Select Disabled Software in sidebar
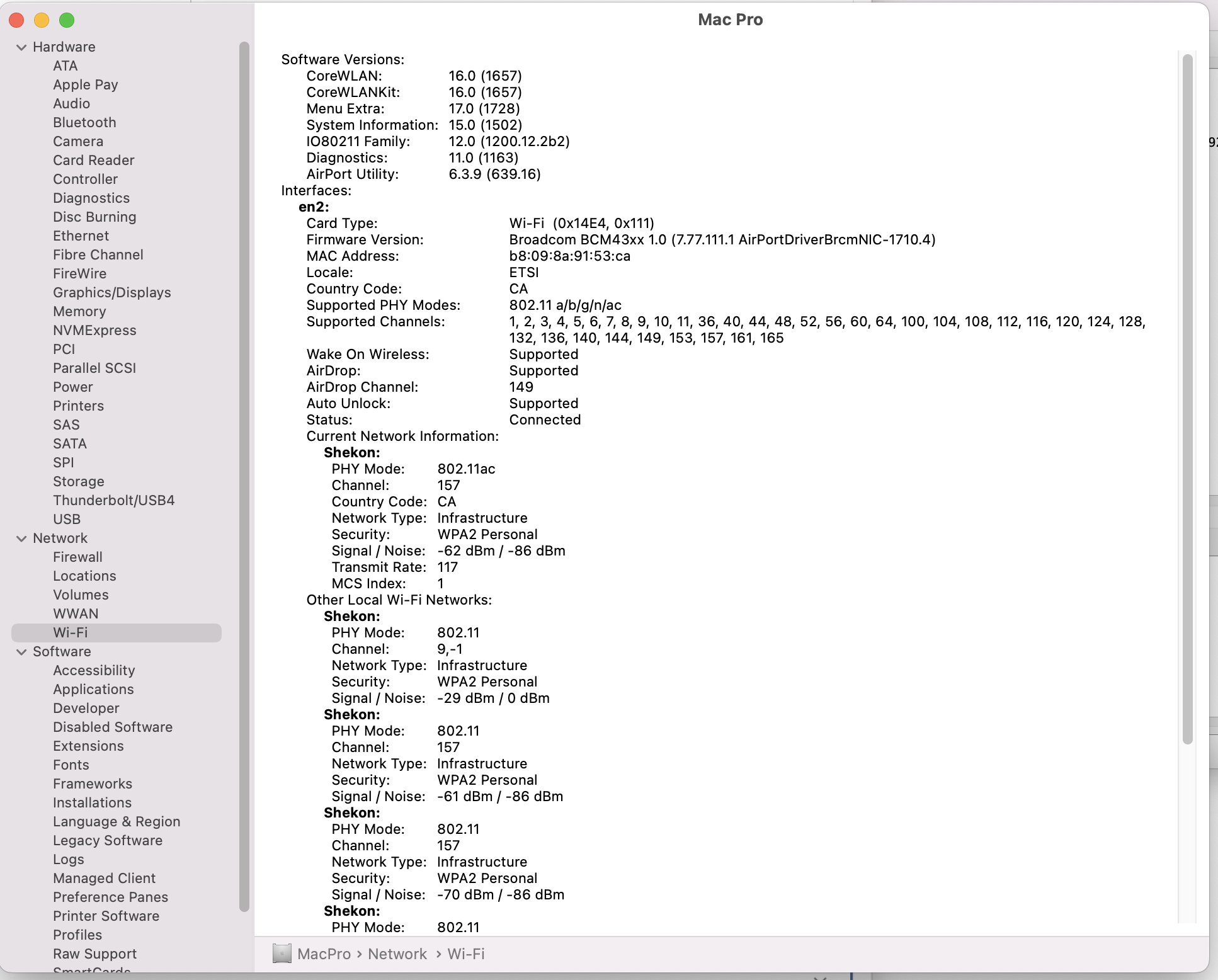The width and height of the screenshot is (1218, 980). (112, 727)
